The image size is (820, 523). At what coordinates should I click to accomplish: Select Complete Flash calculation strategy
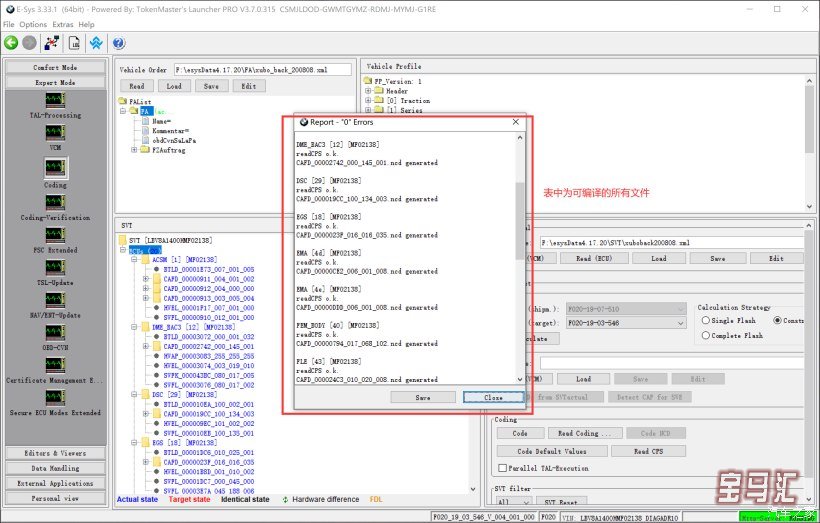705,335
